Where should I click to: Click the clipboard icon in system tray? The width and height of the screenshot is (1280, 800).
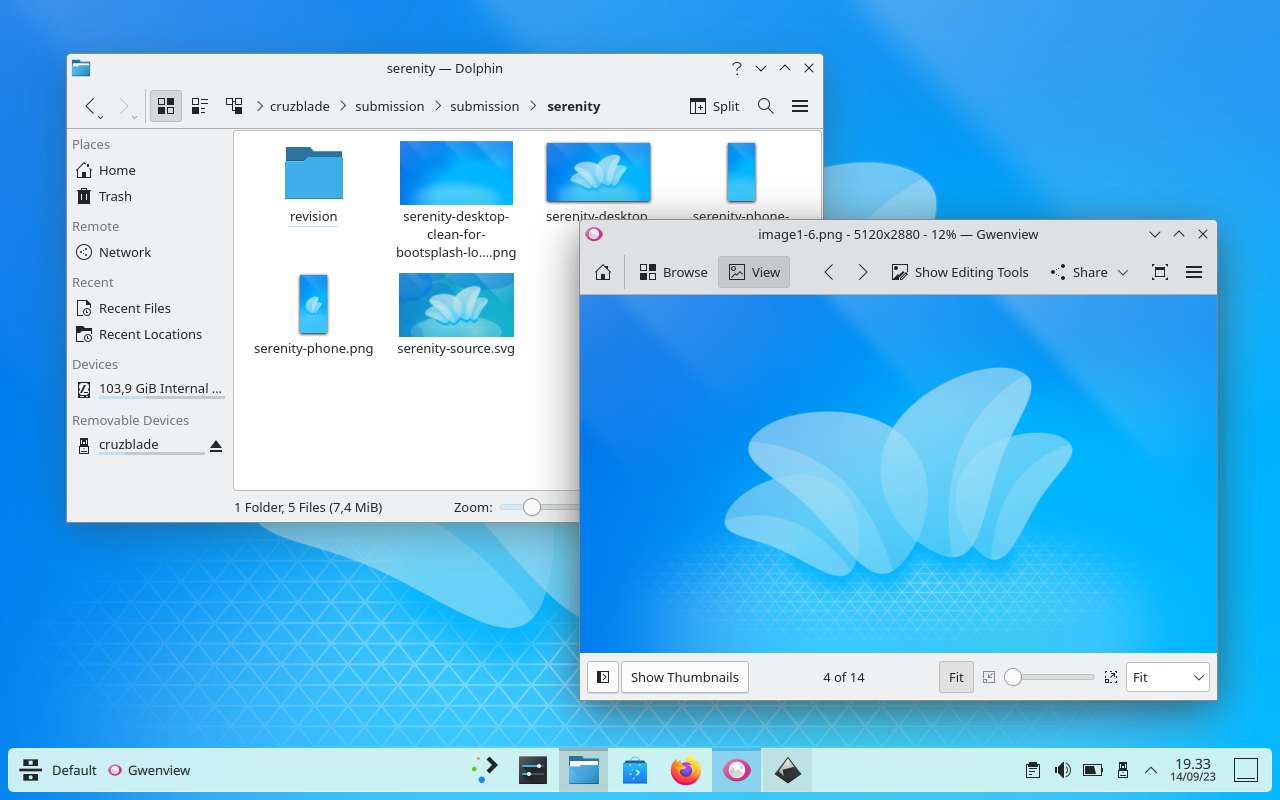tap(1032, 770)
